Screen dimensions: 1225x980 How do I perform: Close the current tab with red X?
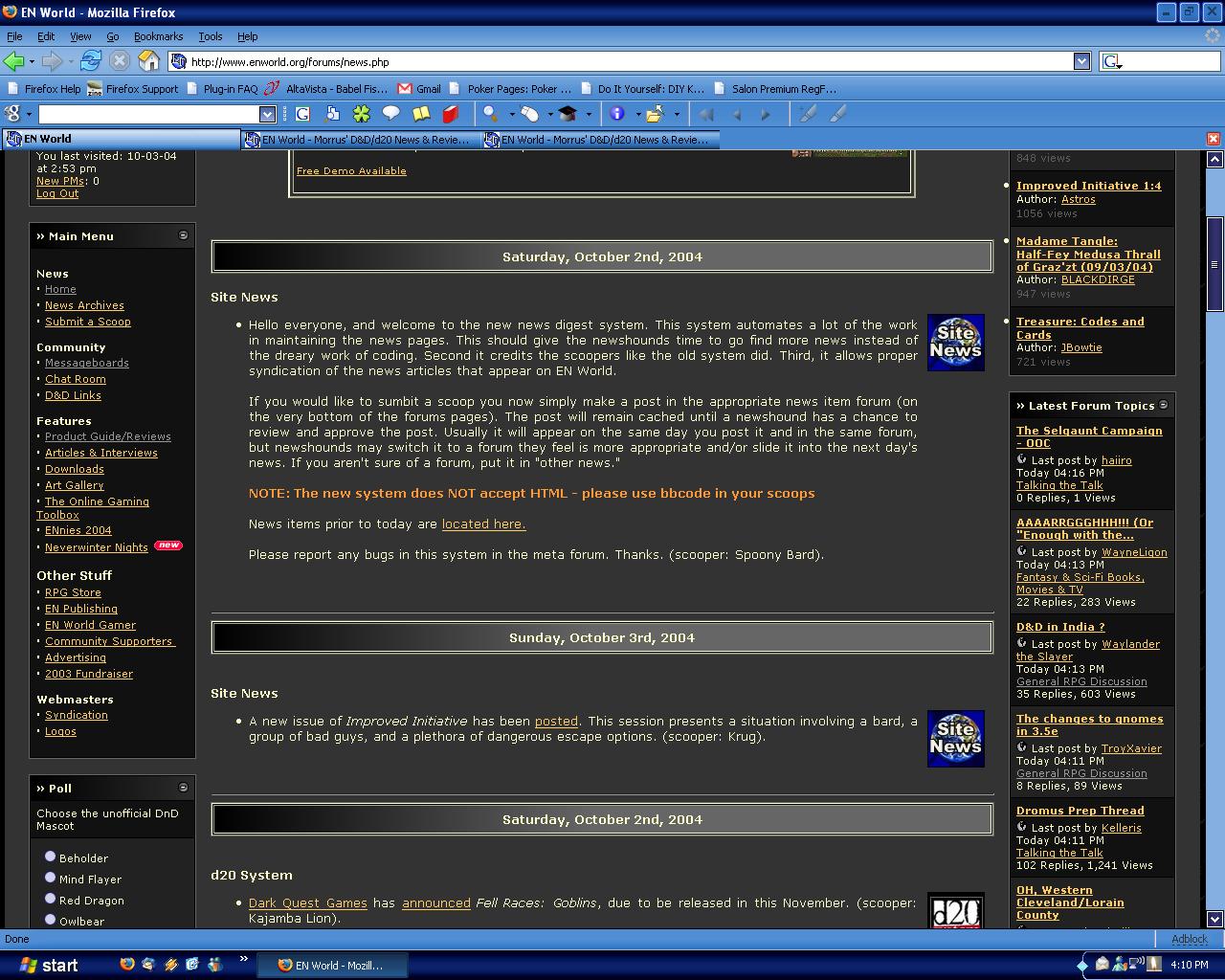pyautogui.click(x=1214, y=140)
